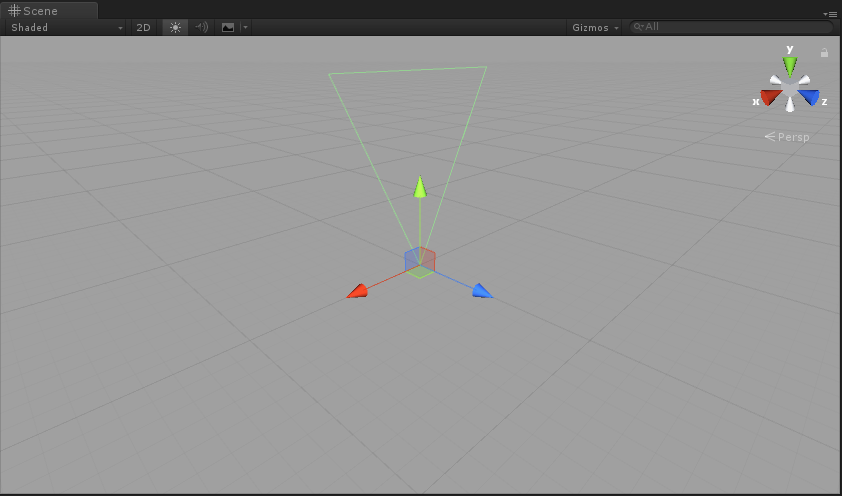Click the move gizmo center plane cube

pos(420,262)
